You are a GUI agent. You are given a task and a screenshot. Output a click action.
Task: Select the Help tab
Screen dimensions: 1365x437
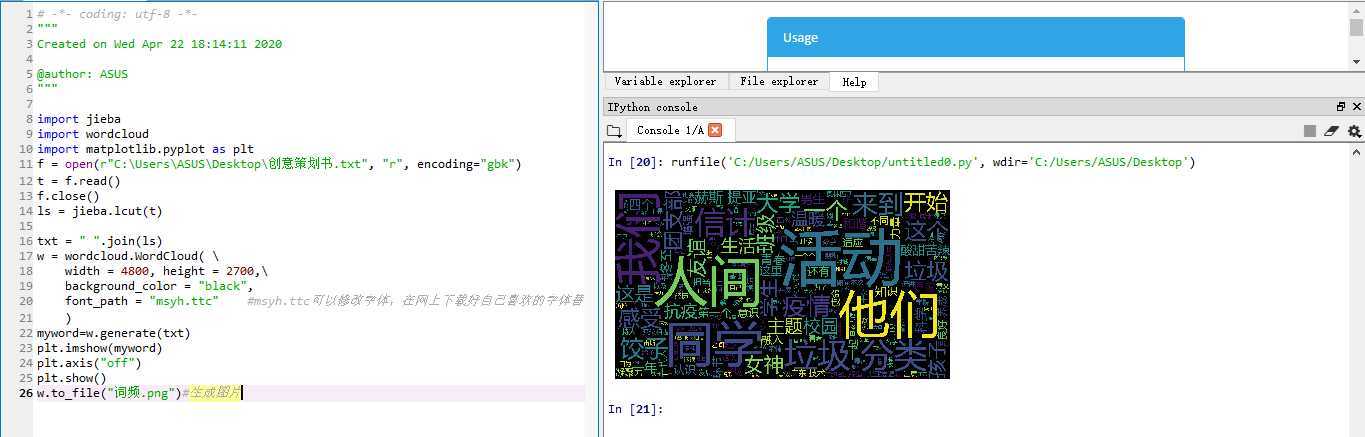click(x=854, y=82)
